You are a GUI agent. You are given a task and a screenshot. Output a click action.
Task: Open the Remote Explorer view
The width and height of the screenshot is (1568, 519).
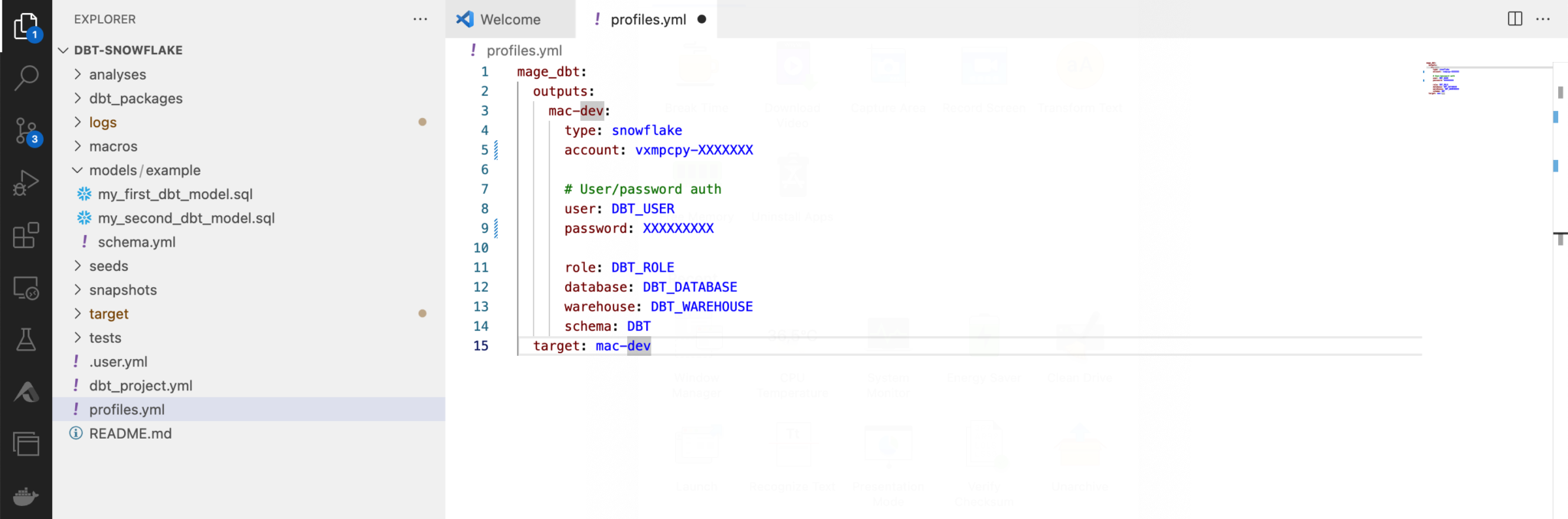click(26, 288)
